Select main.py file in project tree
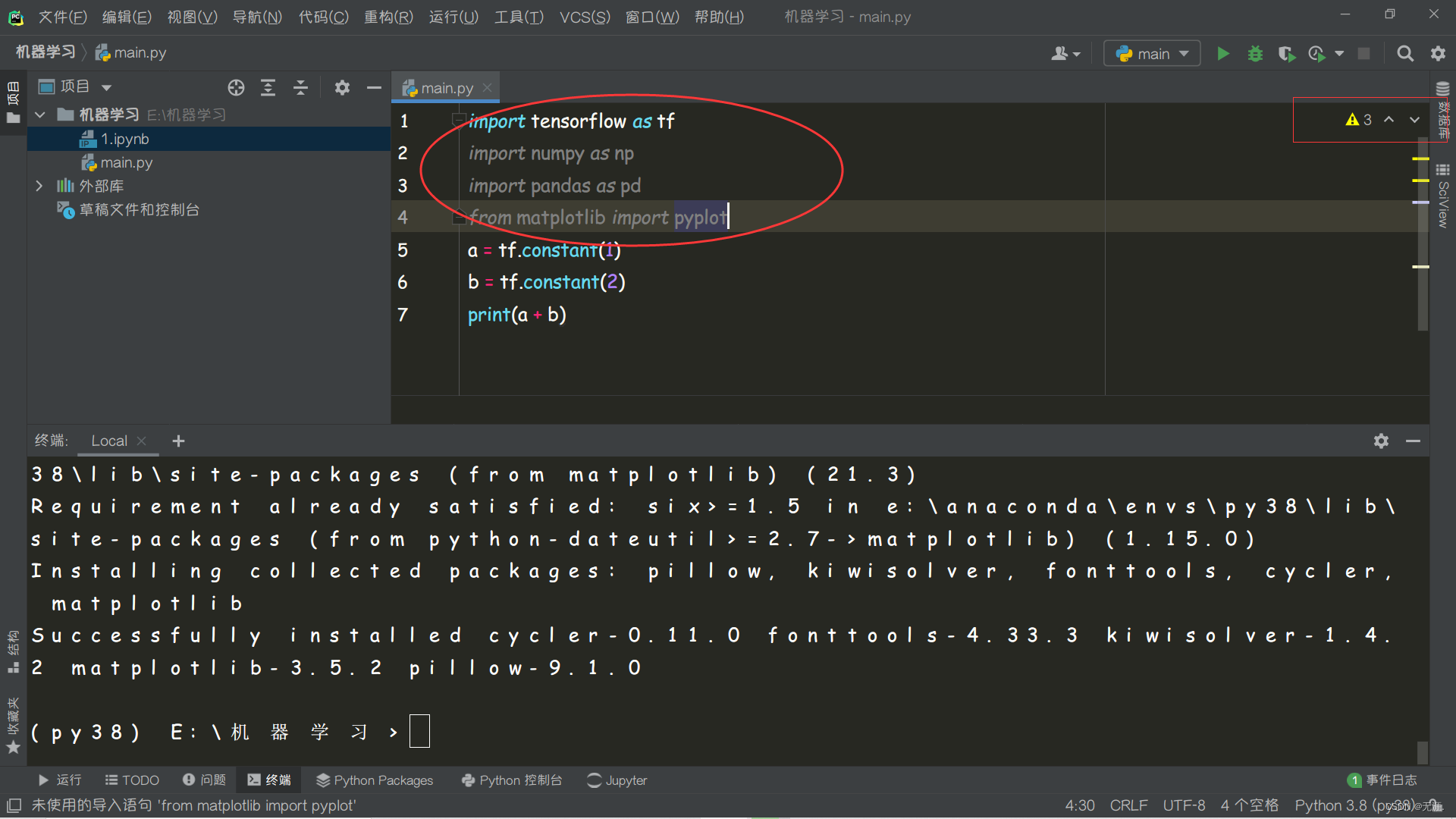This screenshot has height=819, width=1456. pos(126,162)
